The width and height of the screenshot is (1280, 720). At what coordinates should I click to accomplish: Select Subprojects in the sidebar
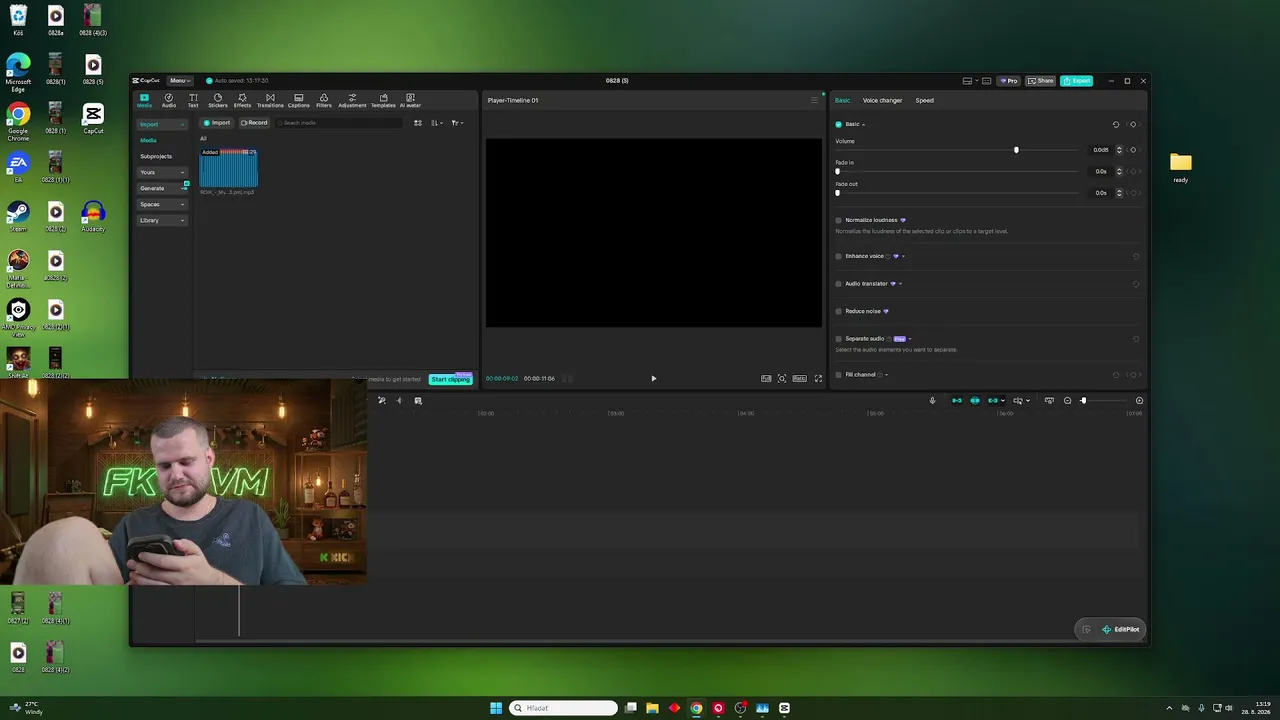pos(156,156)
